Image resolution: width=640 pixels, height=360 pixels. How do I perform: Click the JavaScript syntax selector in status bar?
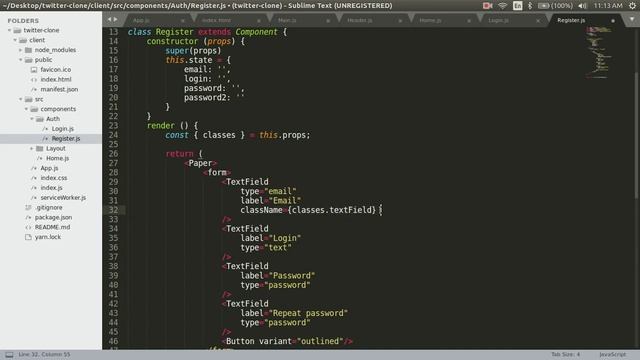point(612,354)
